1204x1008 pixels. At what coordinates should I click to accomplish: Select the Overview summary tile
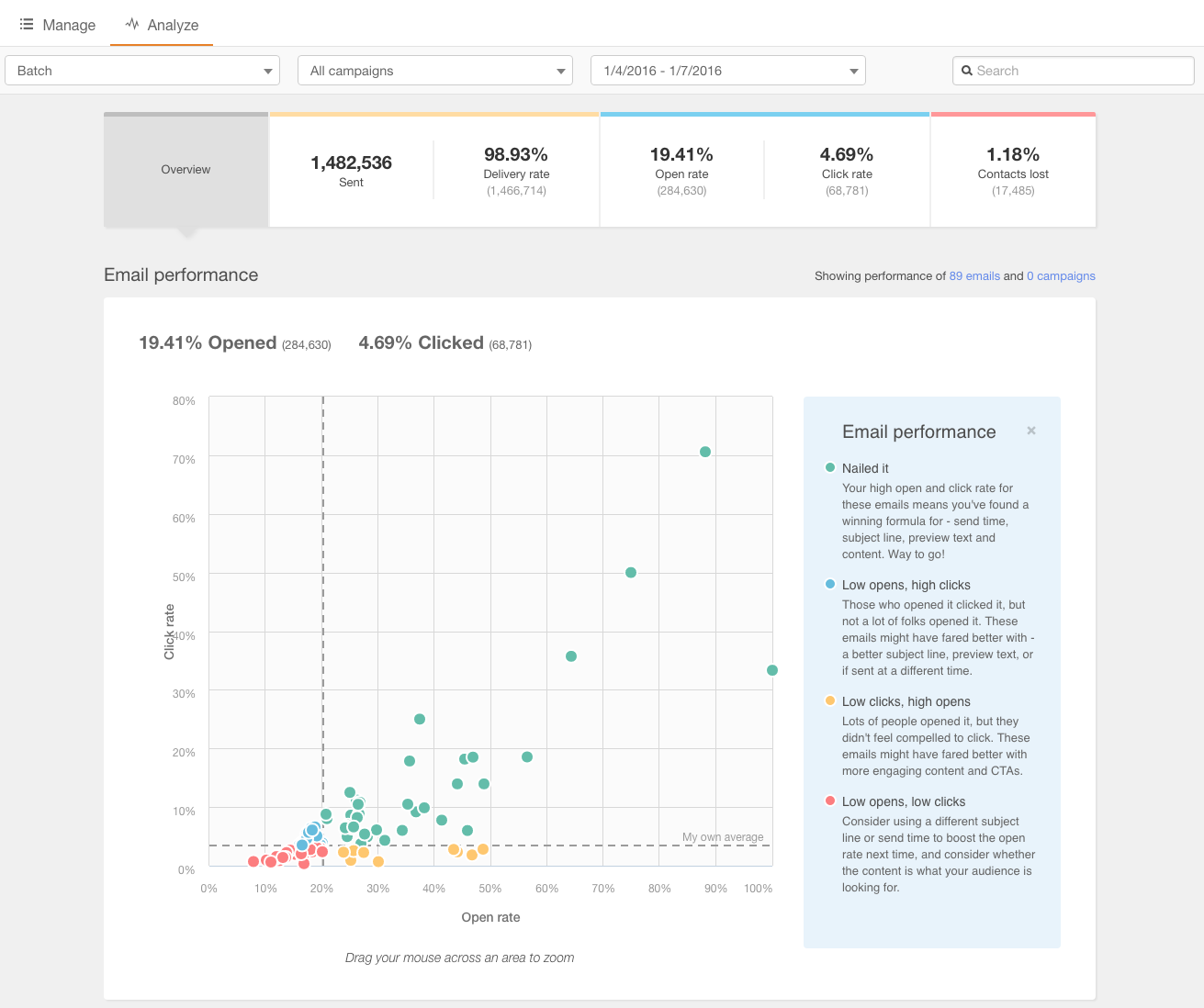(186, 170)
